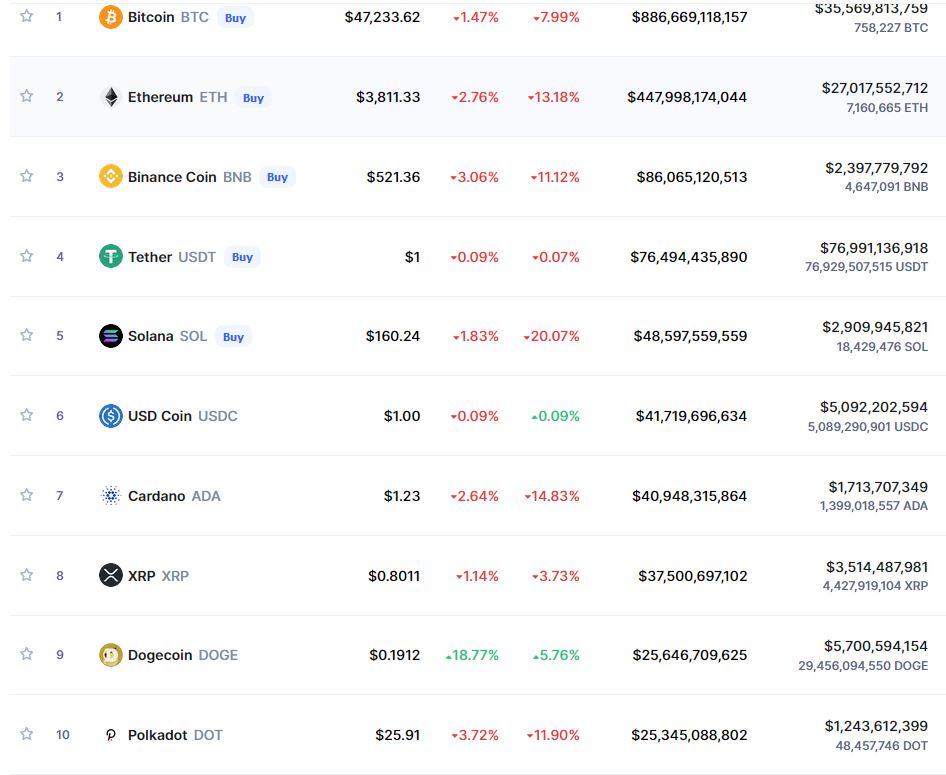The image size is (946, 775).
Task: Click the Polkadot logo icon
Action: [111, 734]
